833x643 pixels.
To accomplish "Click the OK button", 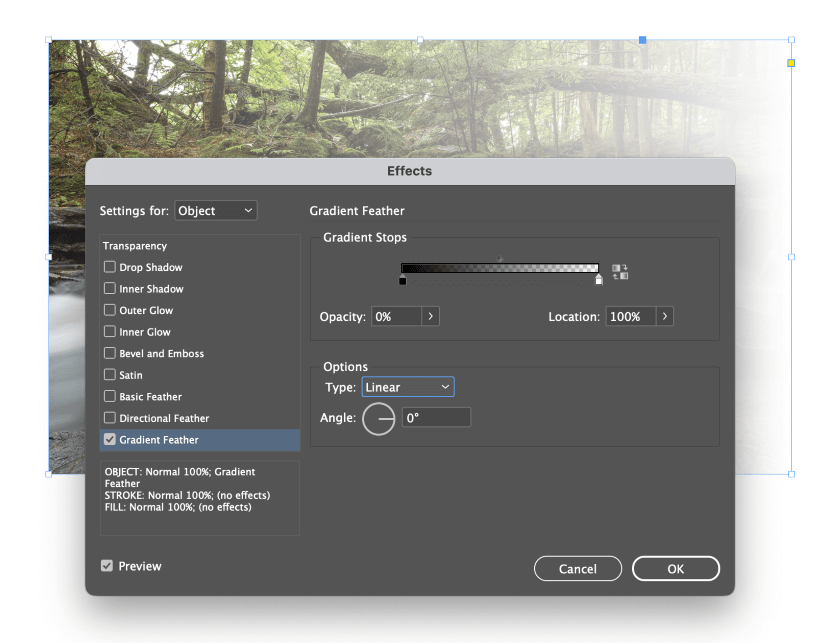I will (x=676, y=569).
